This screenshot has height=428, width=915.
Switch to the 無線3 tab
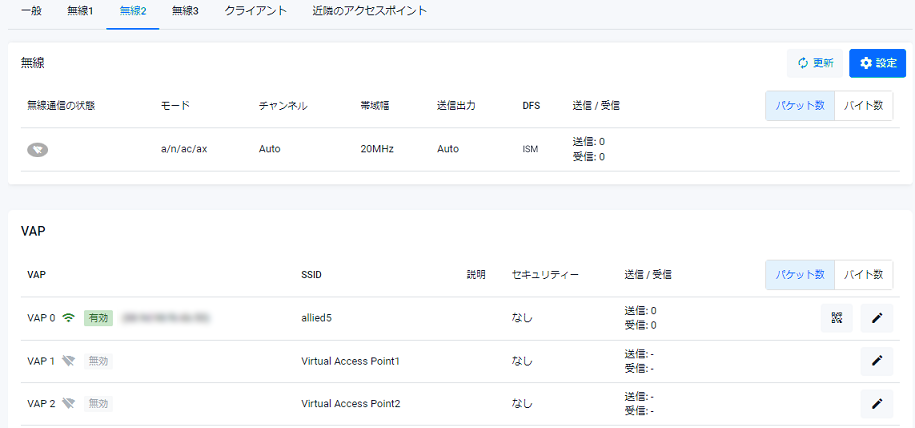(185, 11)
